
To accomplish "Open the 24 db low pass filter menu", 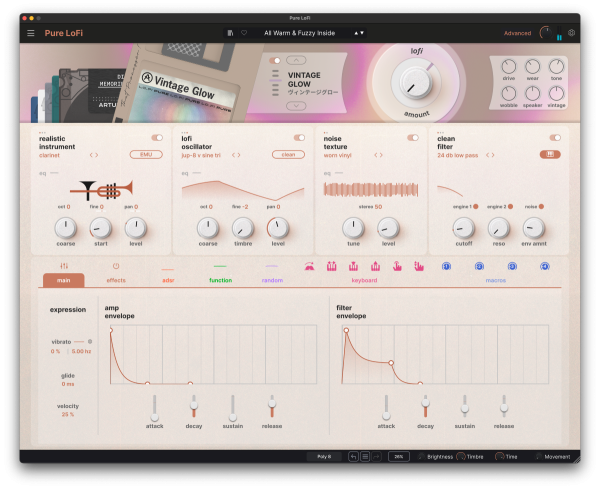I will coord(466,155).
